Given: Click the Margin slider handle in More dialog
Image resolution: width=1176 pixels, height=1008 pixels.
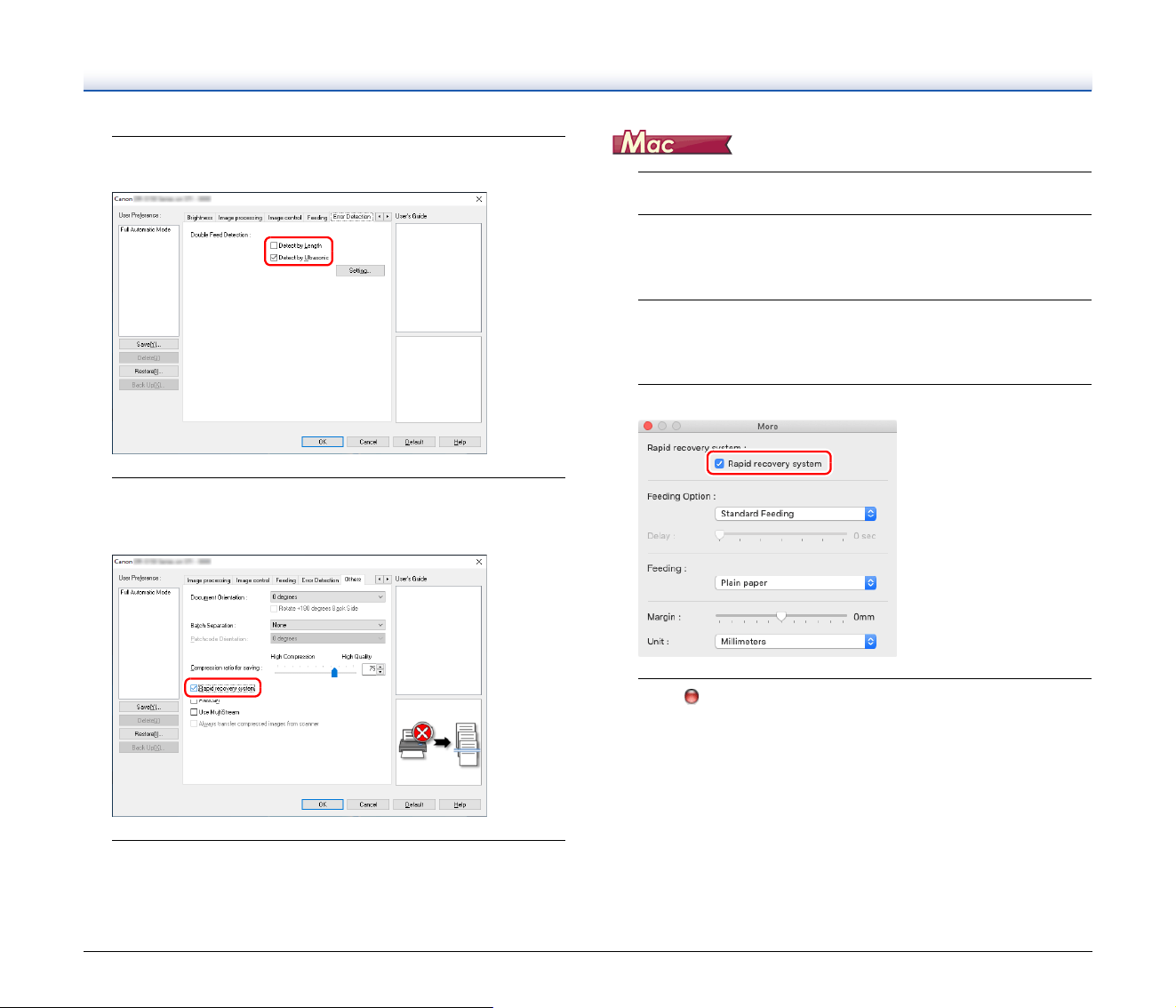Looking at the screenshot, I should (781, 616).
